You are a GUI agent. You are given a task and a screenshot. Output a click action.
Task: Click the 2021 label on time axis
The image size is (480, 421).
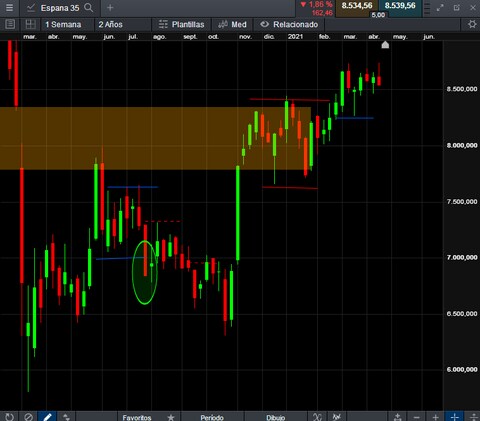(x=295, y=37)
